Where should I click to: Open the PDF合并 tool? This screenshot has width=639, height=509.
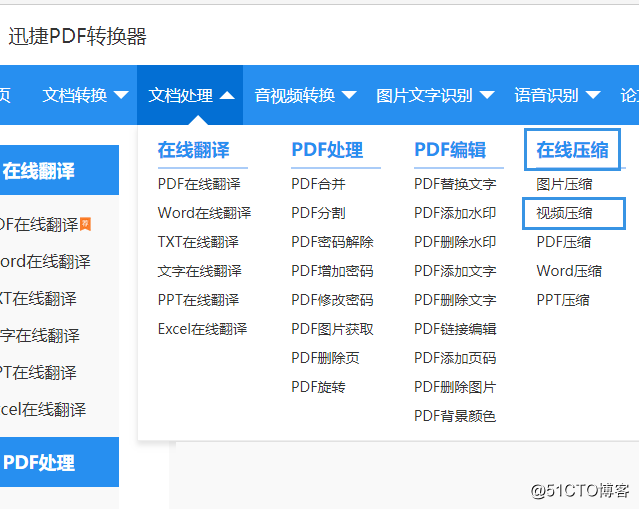tap(318, 184)
